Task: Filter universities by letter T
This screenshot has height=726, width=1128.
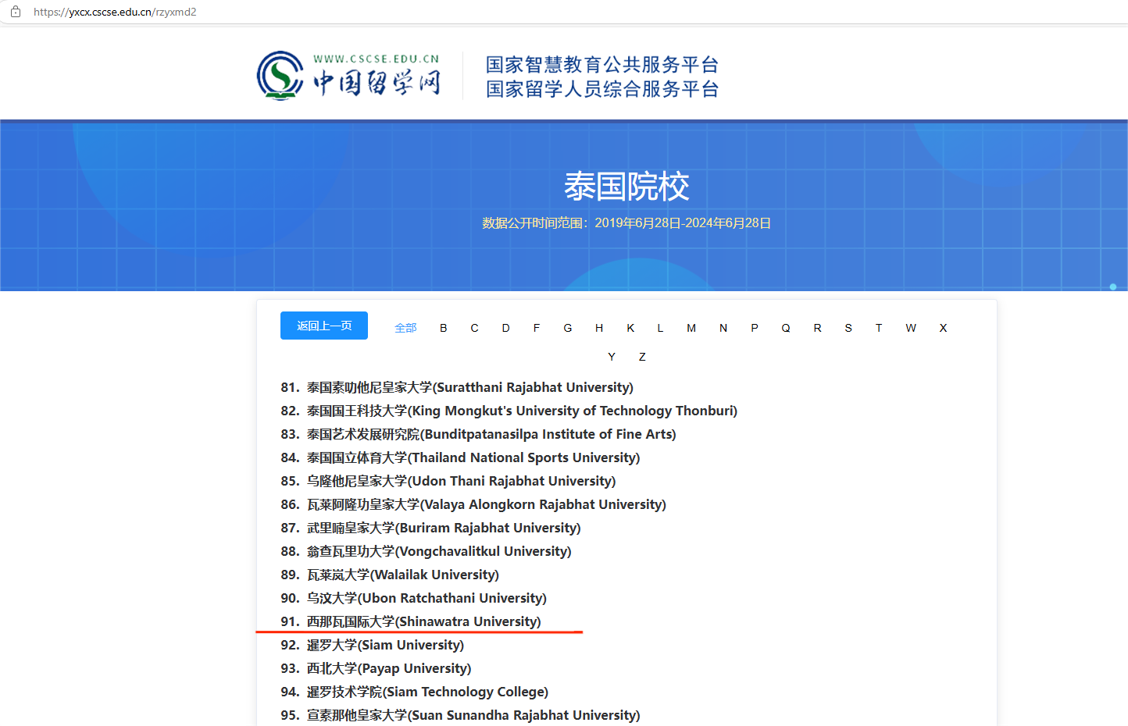Action: 878,328
